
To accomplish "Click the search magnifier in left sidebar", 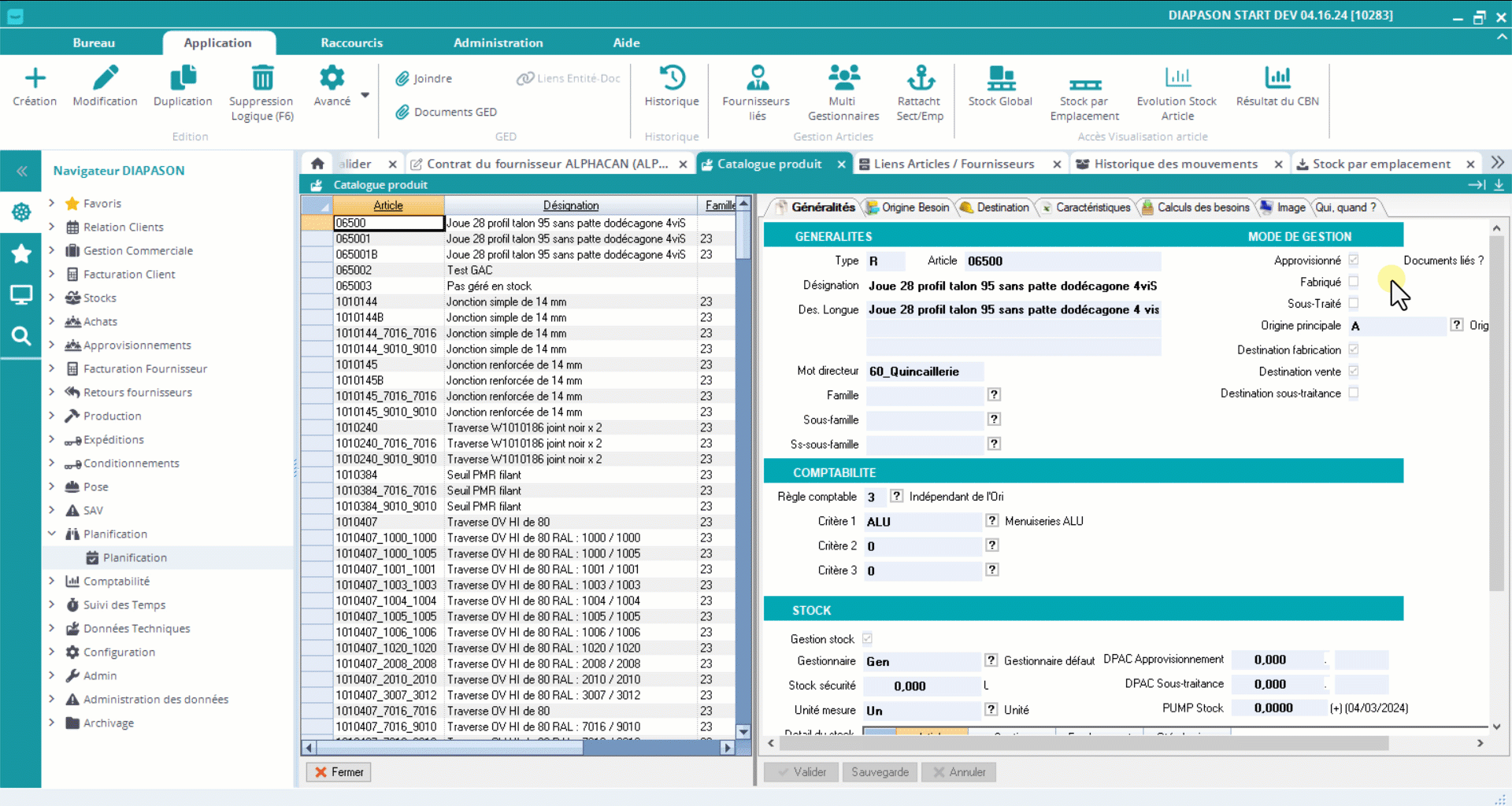I will [x=21, y=337].
